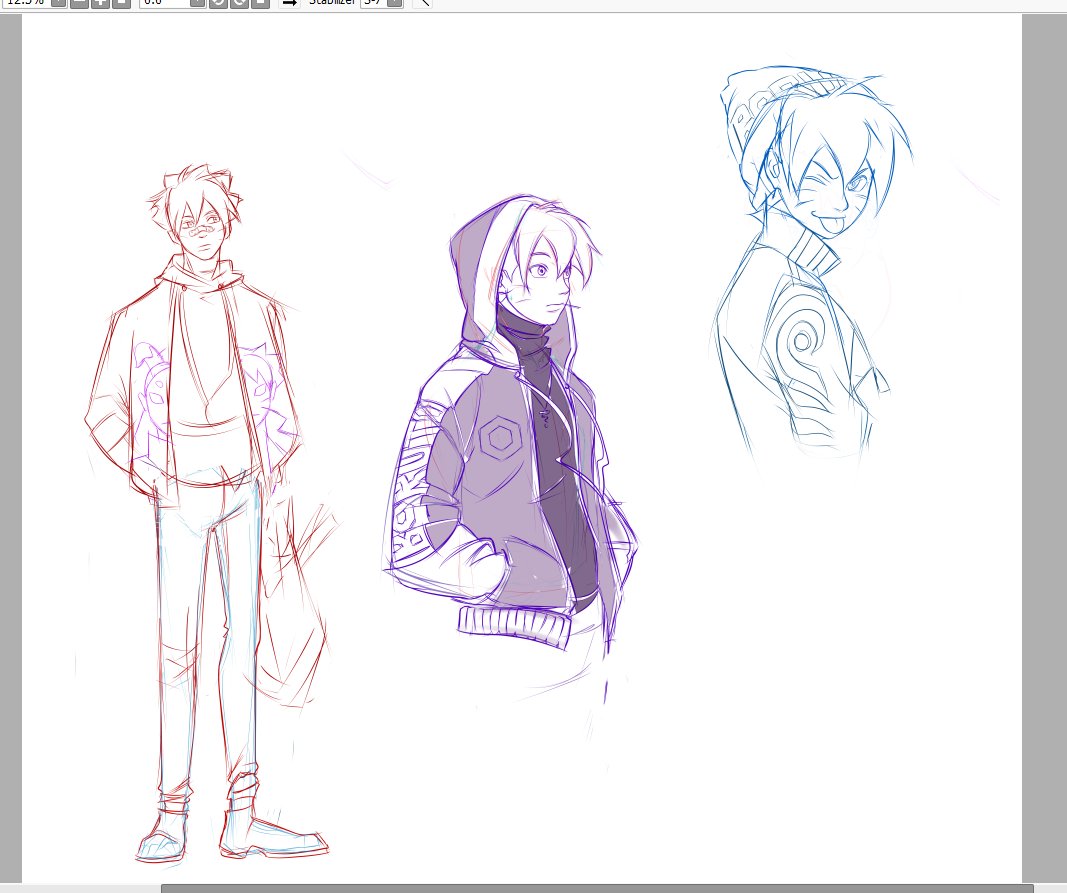Click the Stabilizer label
The height and width of the screenshot is (893, 1067).
[332, 4]
